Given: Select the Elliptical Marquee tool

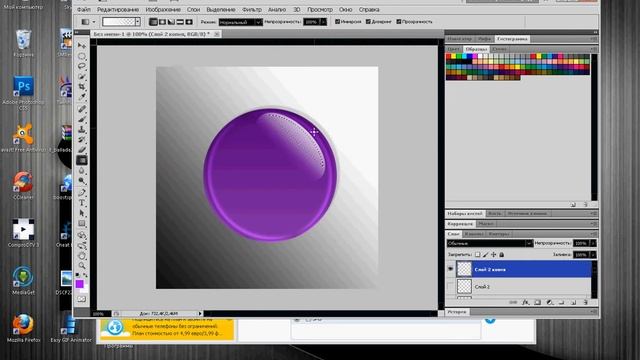Looking at the screenshot, I should (x=82, y=56).
